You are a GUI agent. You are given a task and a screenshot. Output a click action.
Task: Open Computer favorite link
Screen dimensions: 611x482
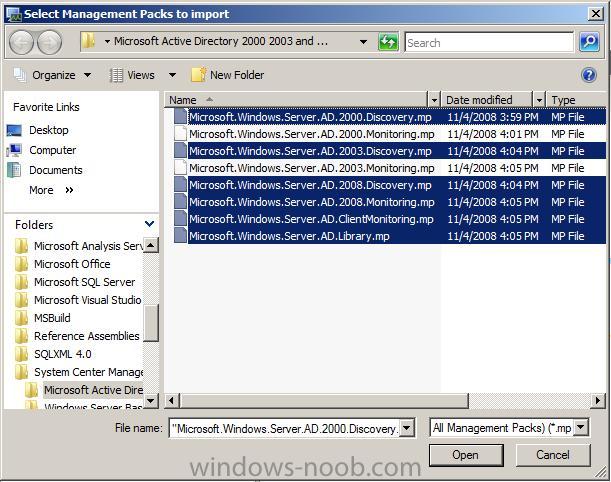coord(53,150)
